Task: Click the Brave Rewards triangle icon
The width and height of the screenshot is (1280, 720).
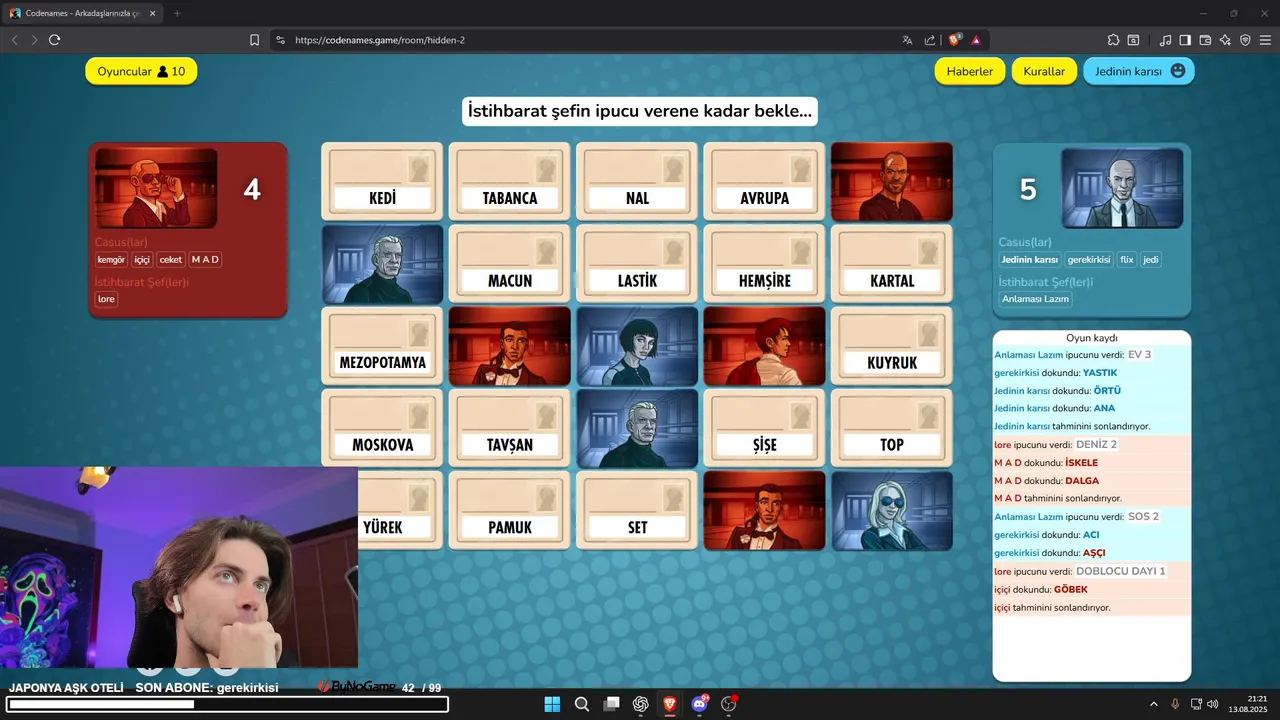Action: [976, 40]
